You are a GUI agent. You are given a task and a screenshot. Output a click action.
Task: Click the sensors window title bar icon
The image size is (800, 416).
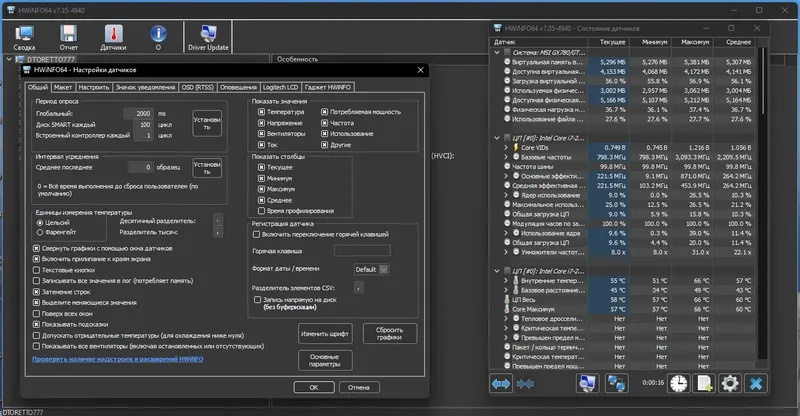click(x=497, y=28)
